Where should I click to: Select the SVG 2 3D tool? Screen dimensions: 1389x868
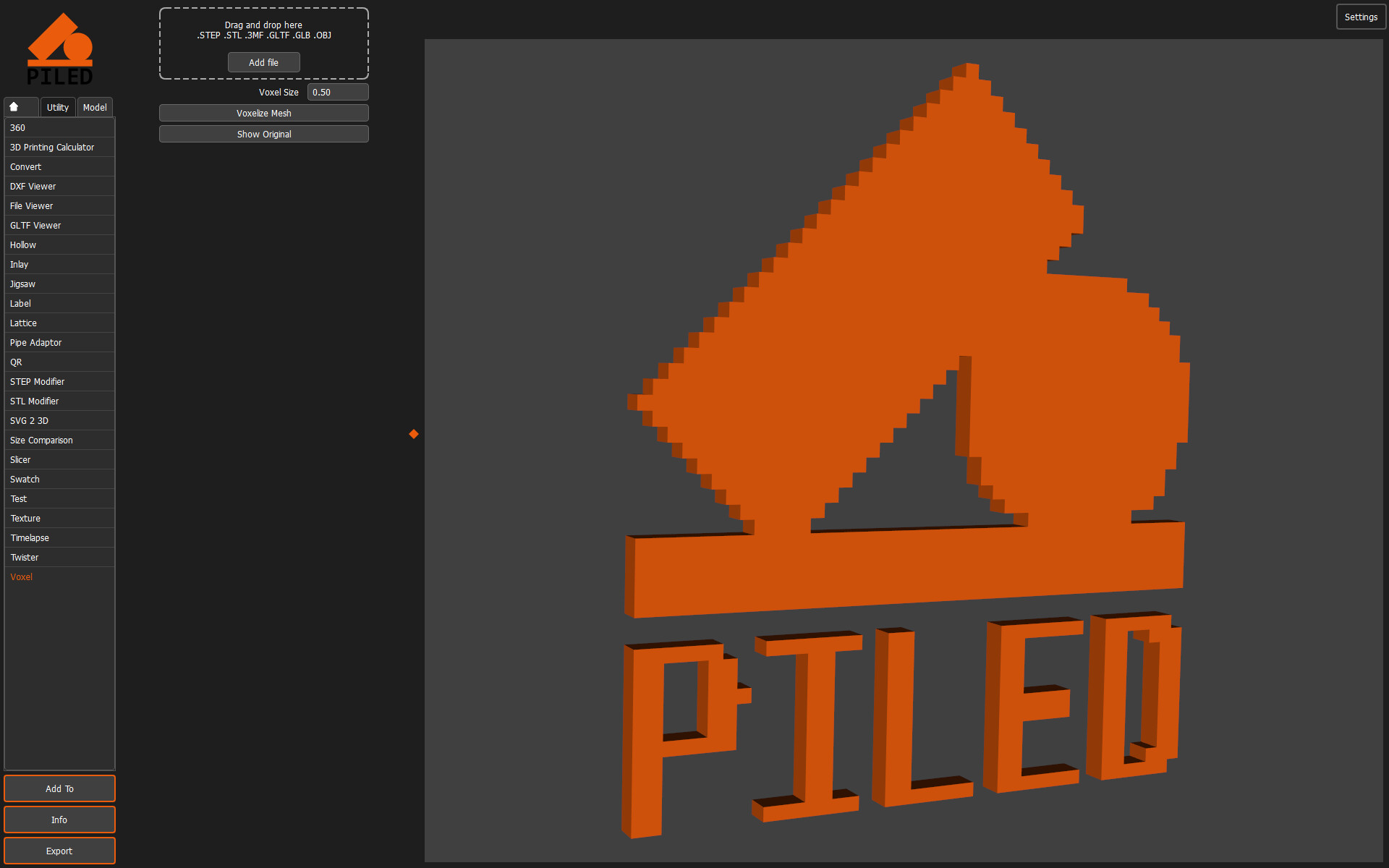(x=59, y=421)
